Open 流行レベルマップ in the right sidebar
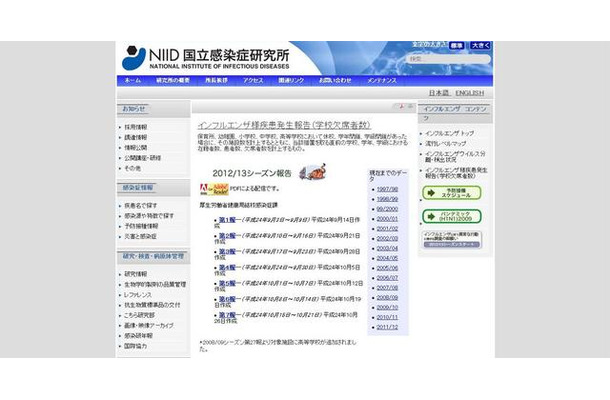The width and height of the screenshot is (610, 400). click(x=445, y=144)
